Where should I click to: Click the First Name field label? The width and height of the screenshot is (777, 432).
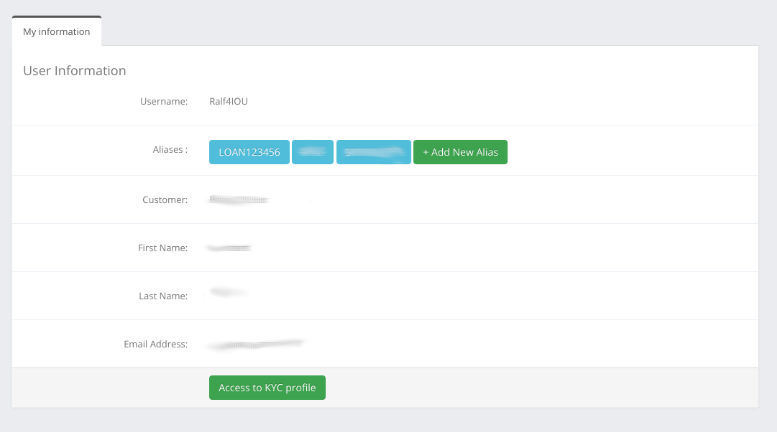coord(162,247)
